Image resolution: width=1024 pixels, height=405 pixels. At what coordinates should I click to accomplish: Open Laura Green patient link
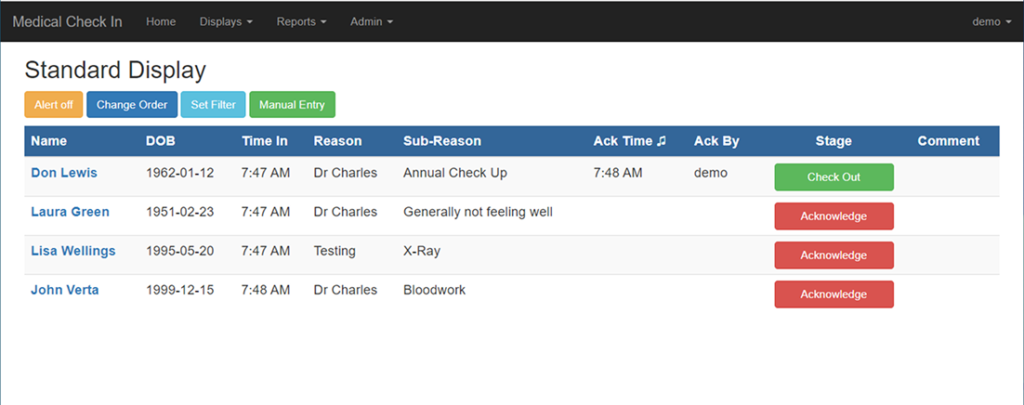tap(70, 212)
